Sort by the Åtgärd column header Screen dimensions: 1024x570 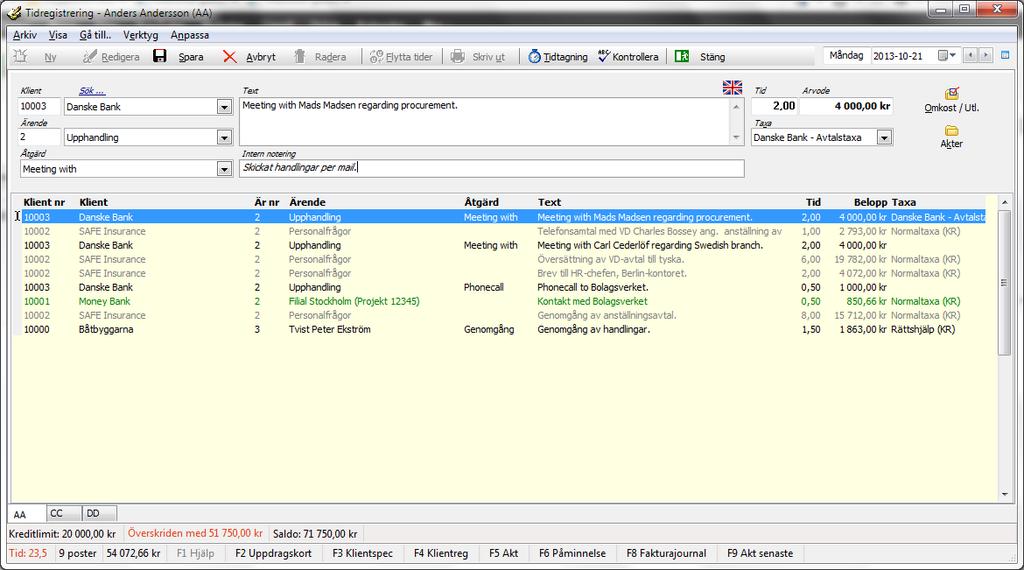[x=481, y=202]
